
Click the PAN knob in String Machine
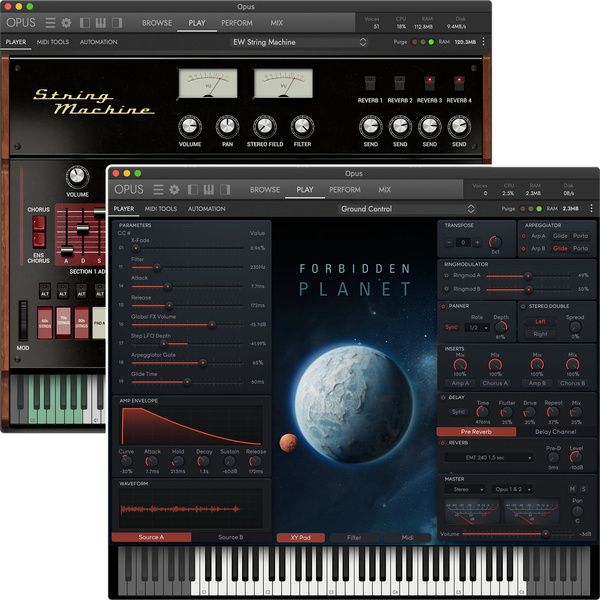(x=227, y=127)
